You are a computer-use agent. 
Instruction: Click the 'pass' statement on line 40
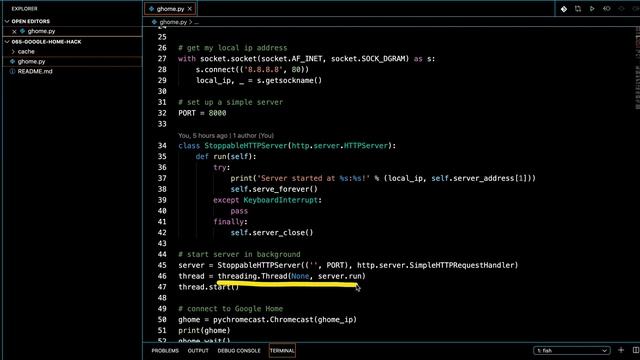[x=239, y=211]
